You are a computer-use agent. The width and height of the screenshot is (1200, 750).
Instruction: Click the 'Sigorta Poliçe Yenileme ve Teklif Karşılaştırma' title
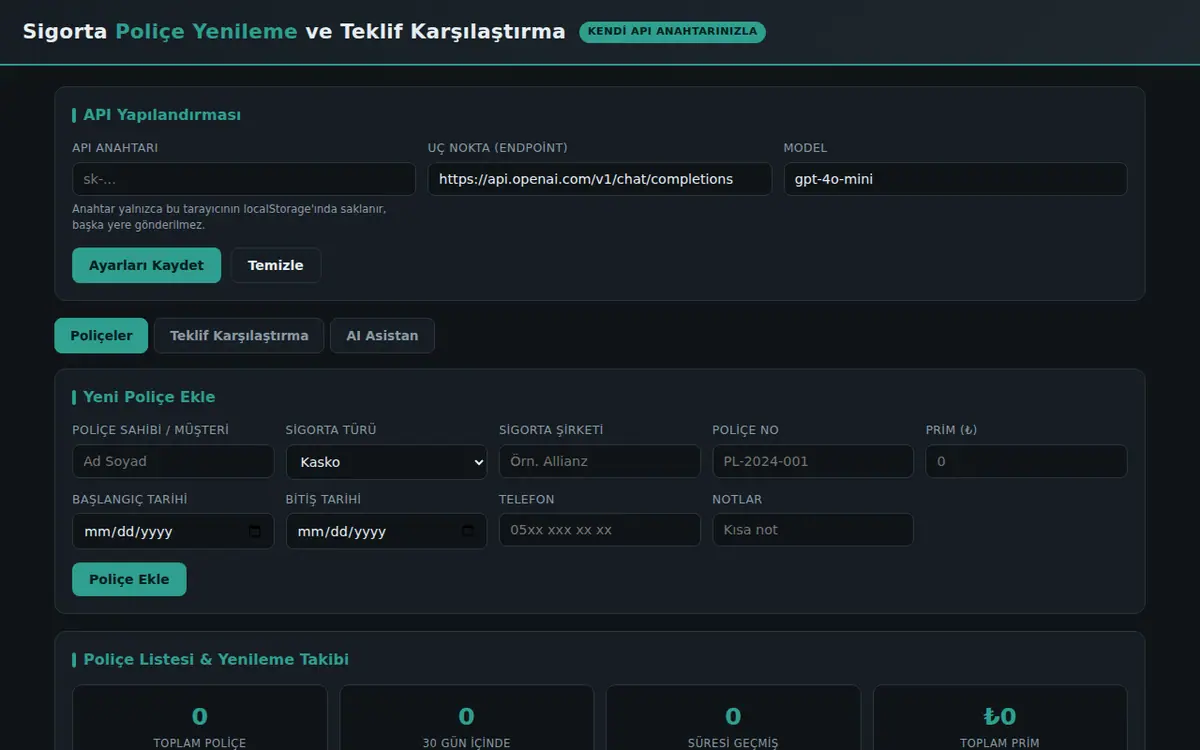294,31
